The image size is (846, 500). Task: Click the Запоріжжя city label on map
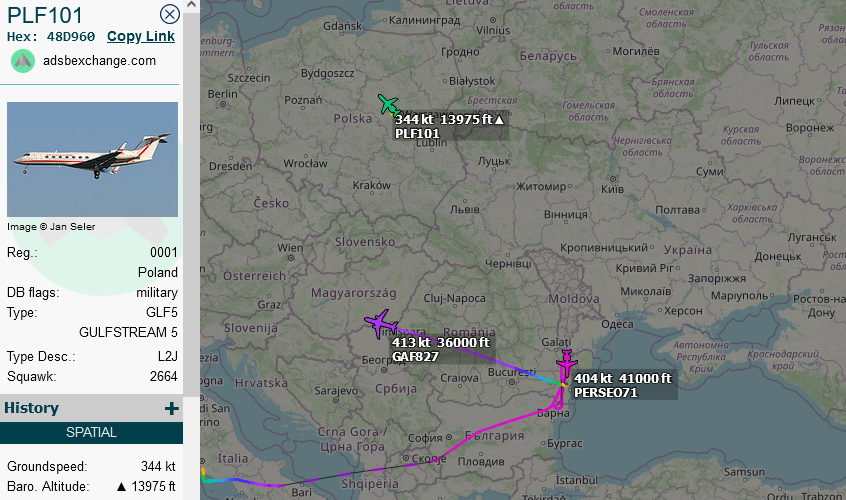pyautogui.click(x=717, y=278)
